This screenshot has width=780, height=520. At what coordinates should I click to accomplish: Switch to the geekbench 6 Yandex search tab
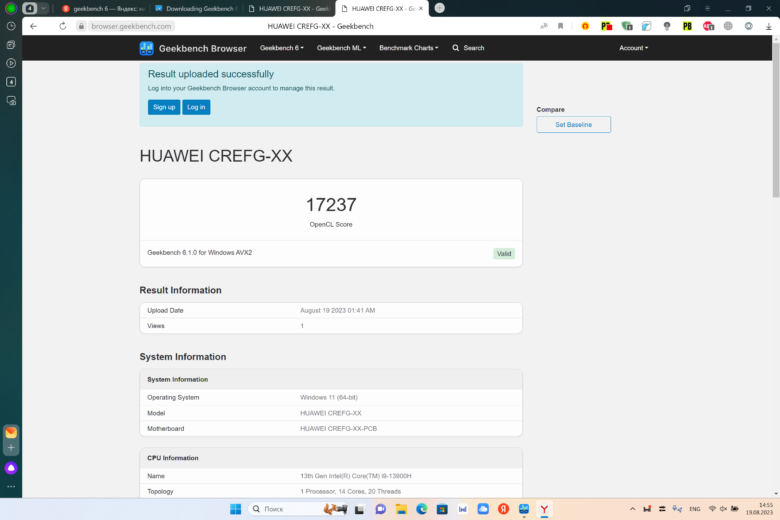(x=103, y=8)
